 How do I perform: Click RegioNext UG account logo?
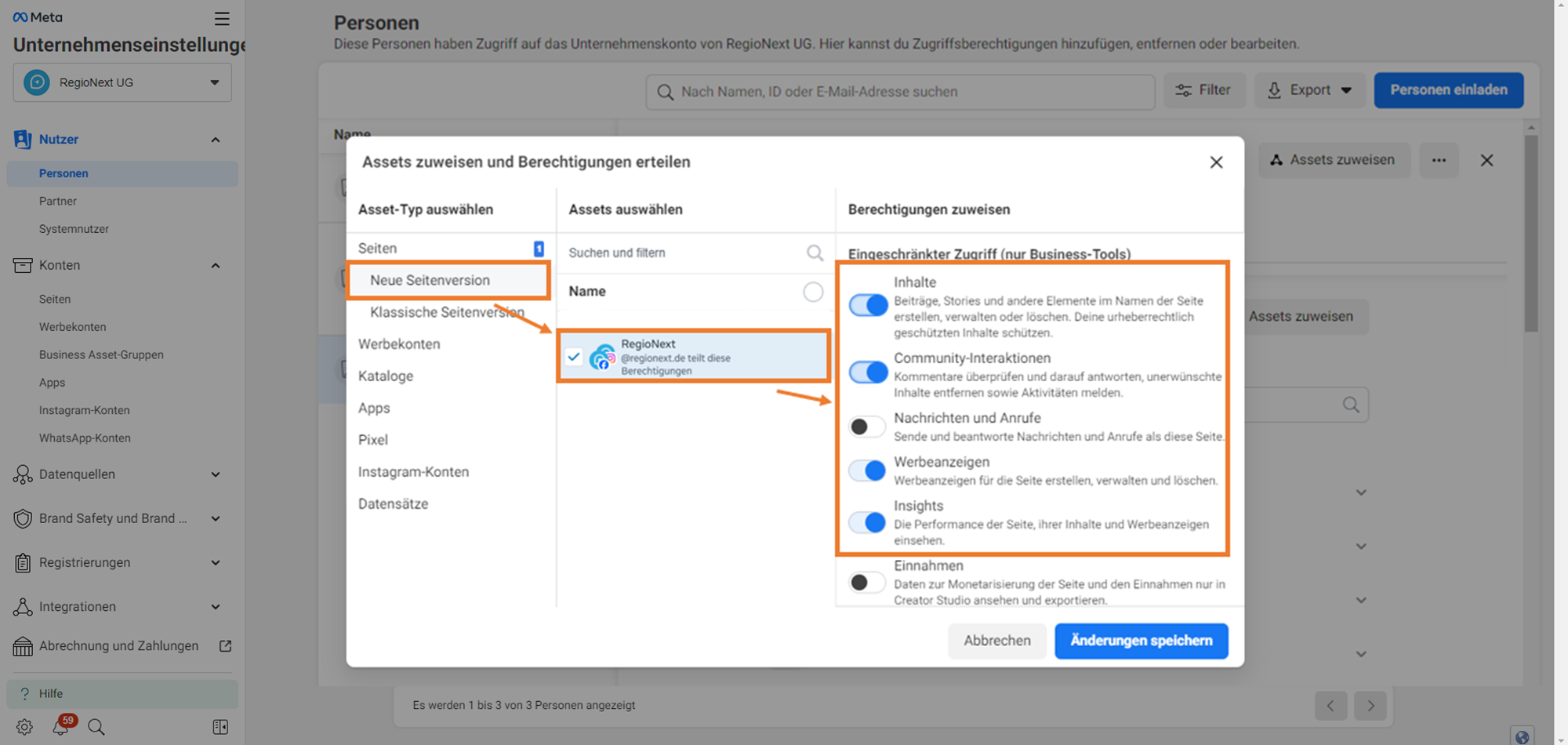pyautogui.click(x=37, y=82)
